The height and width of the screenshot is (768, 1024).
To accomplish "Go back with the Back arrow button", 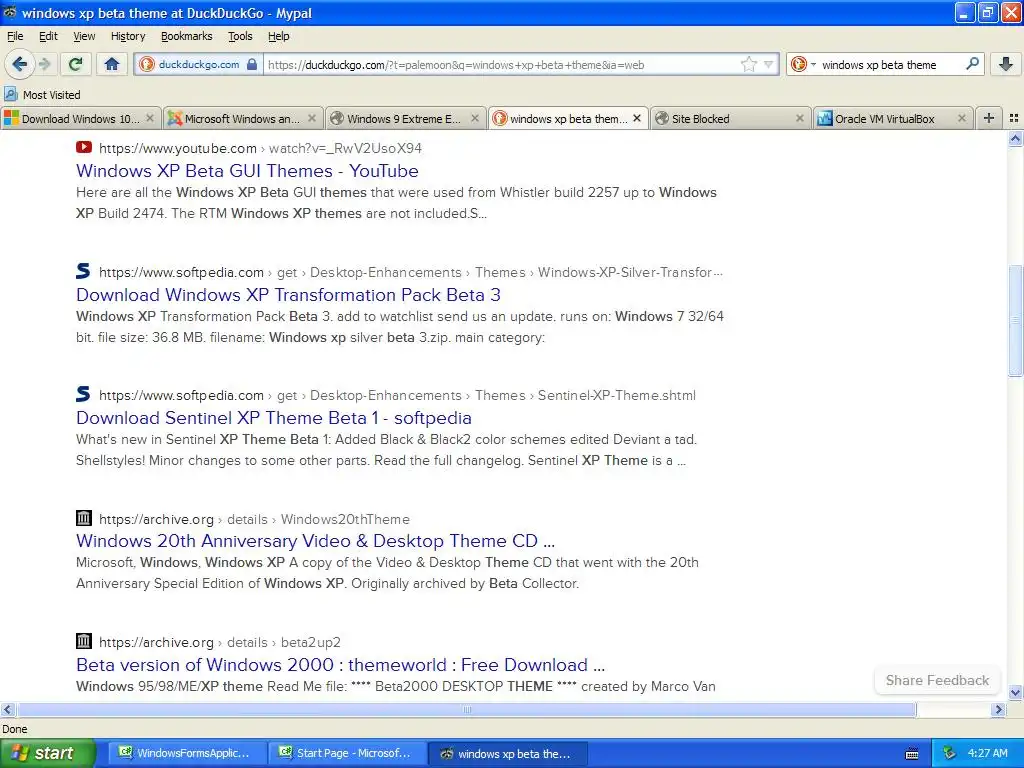I will pos(19,64).
